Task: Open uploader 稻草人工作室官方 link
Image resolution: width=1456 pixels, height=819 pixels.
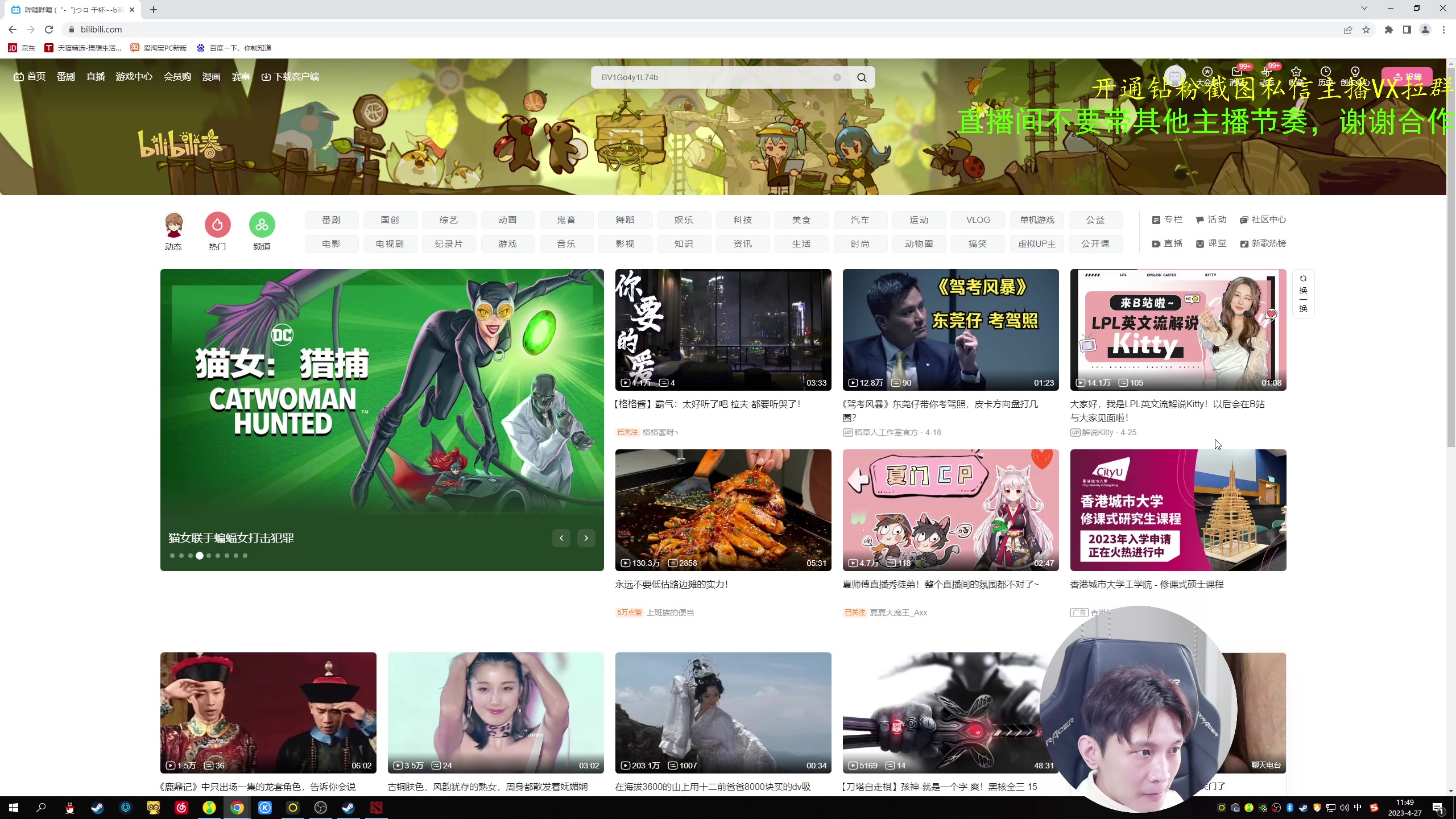Action: pos(886,432)
